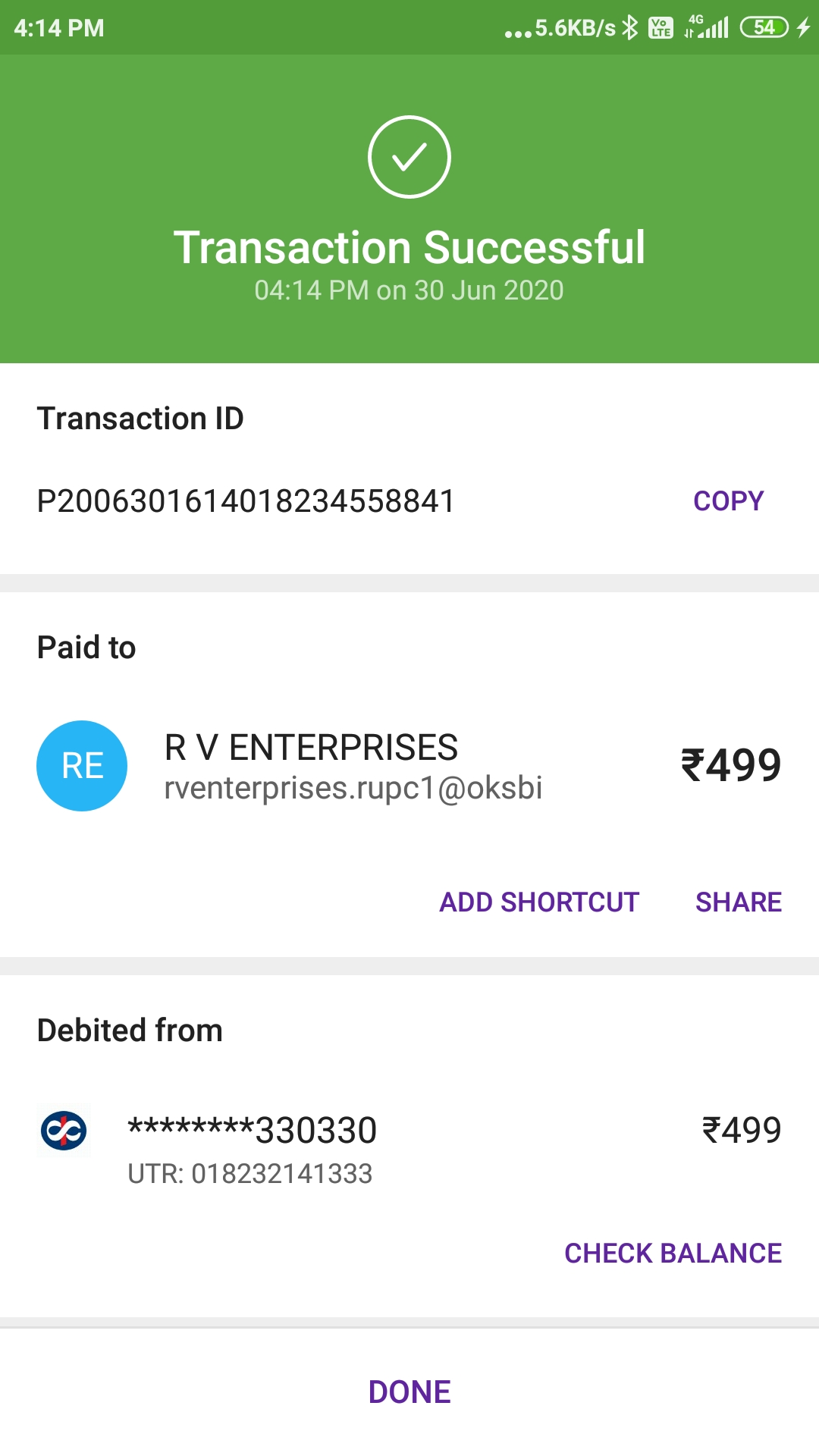Tap the battery indicator in status bar
This screenshot has width=819, height=1456.
click(764, 28)
